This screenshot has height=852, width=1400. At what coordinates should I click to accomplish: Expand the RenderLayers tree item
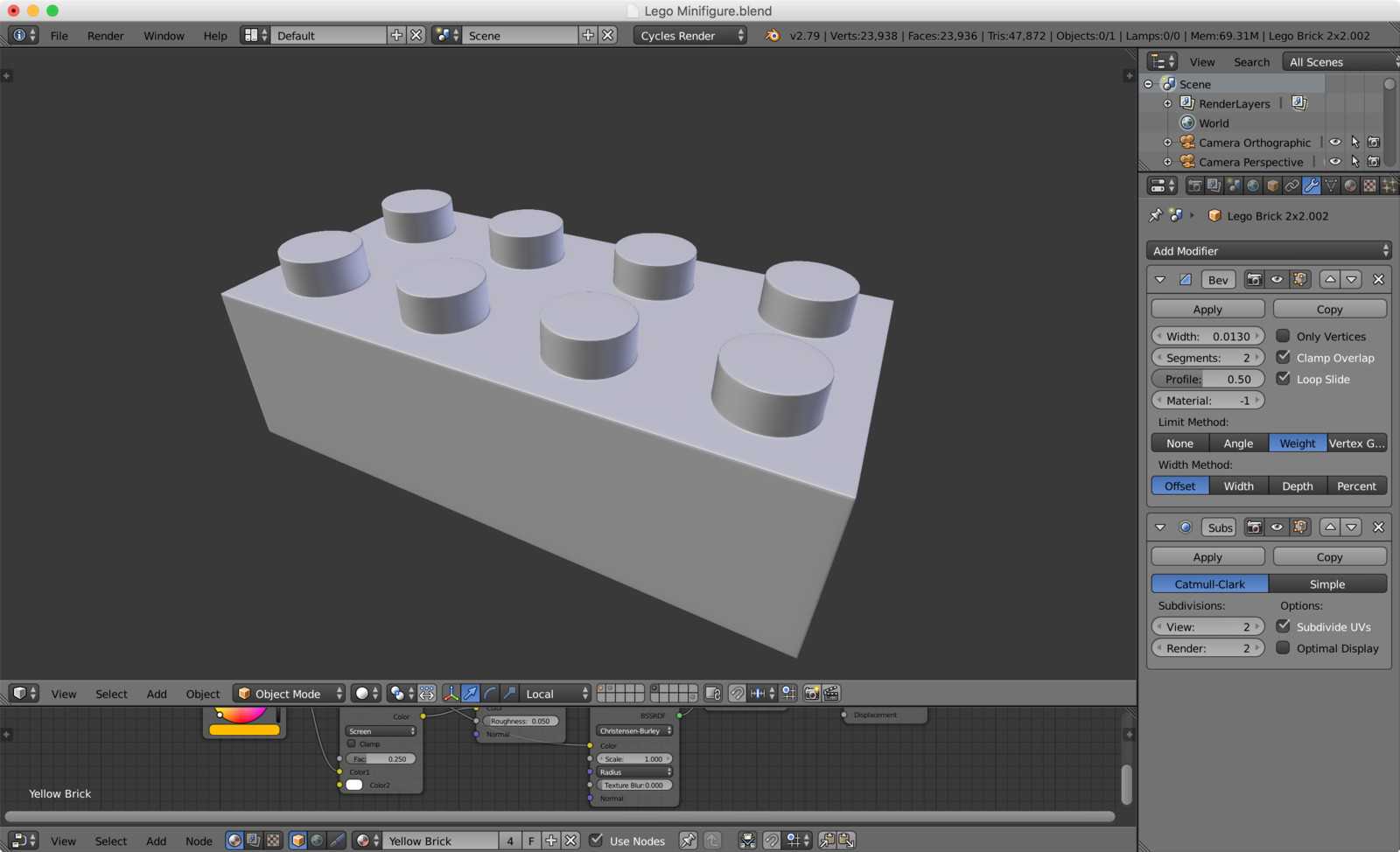point(1167,103)
